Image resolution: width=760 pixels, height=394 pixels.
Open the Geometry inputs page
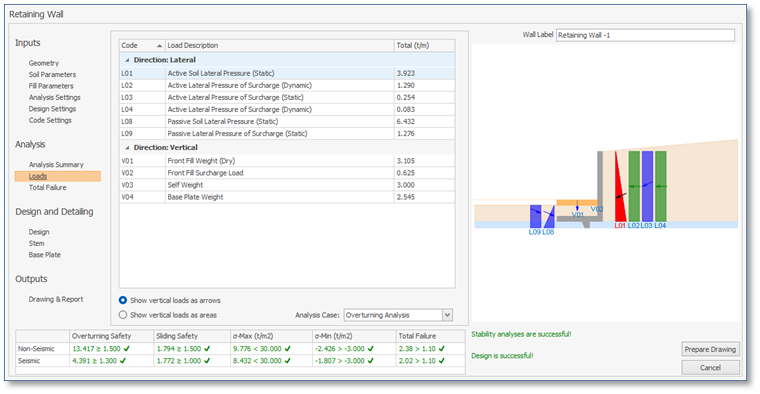(x=44, y=63)
